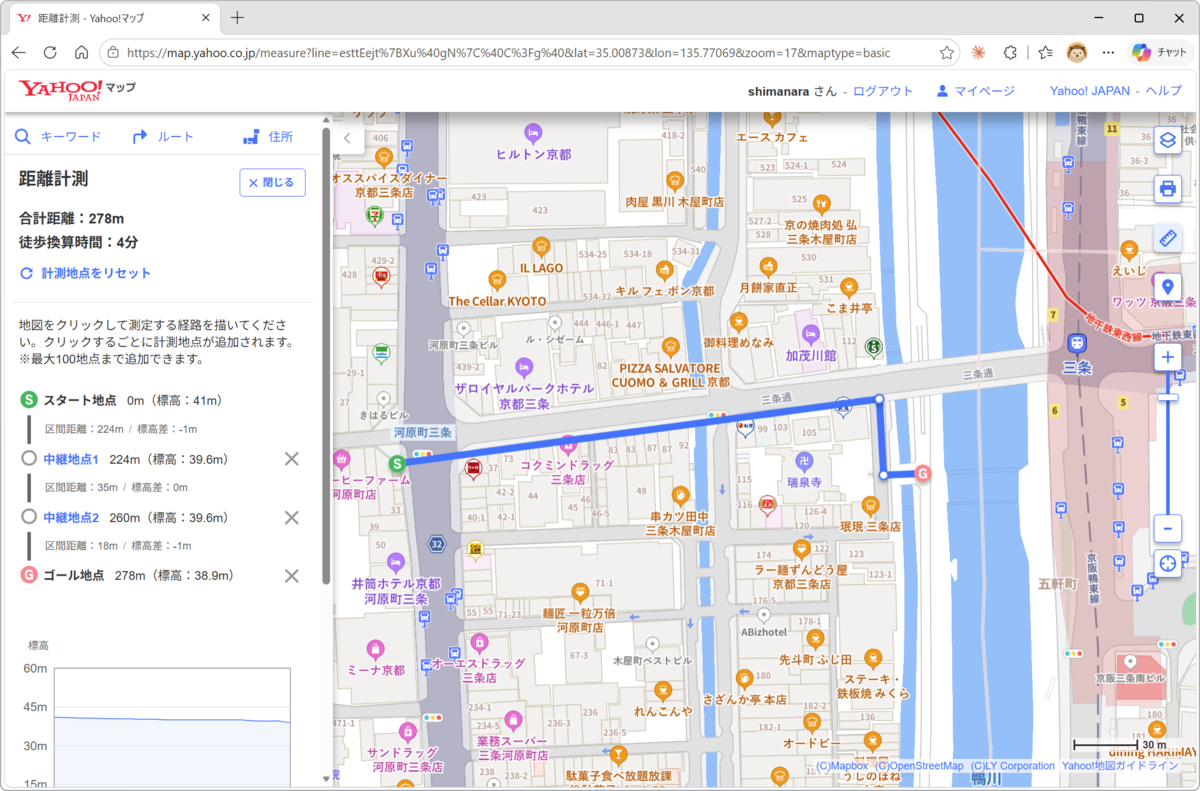Reload the page in browser
The image size is (1200, 791).
click(x=50, y=53)
